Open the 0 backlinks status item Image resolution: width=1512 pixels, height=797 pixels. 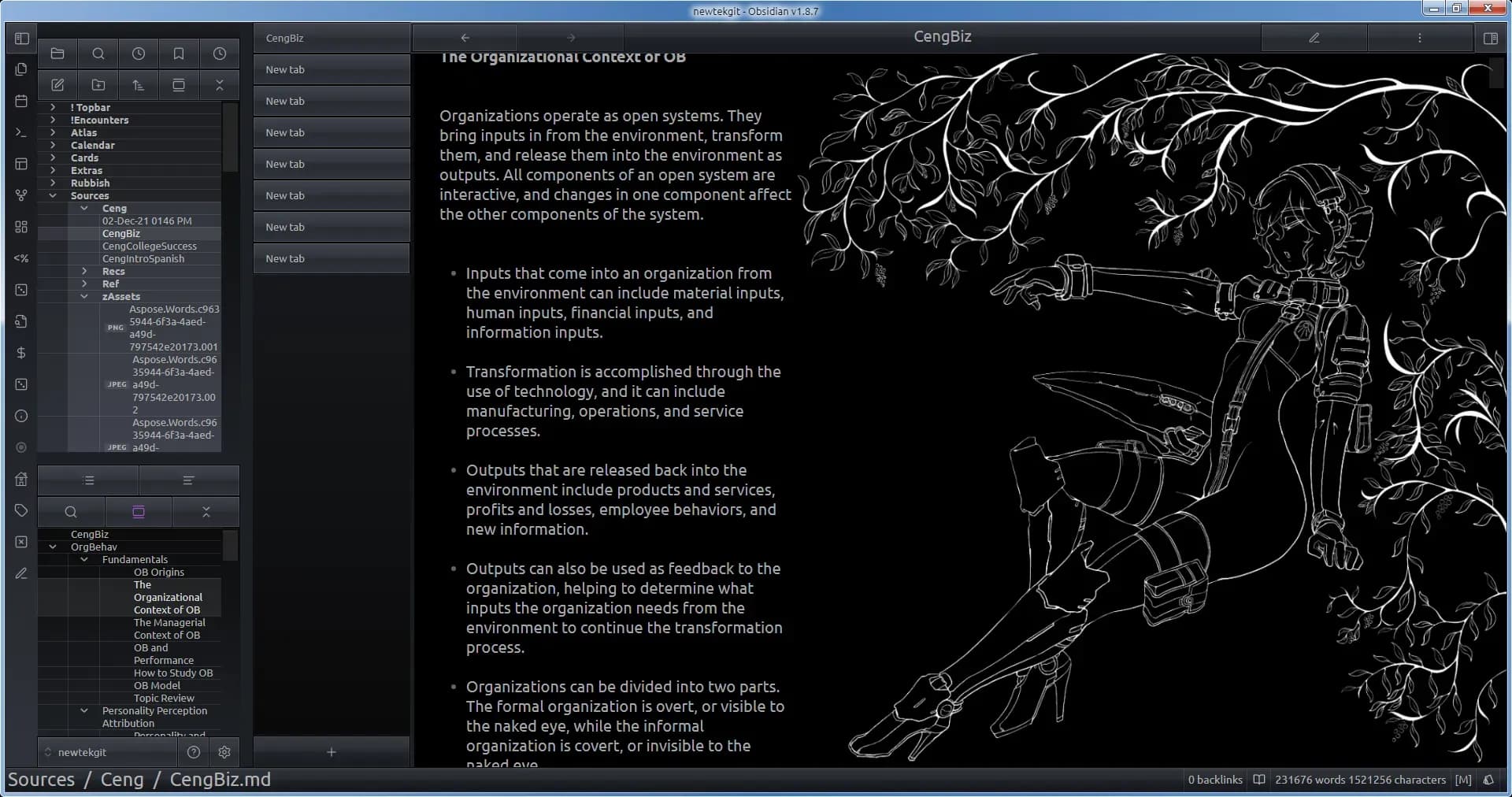[x=1215, y=780]
